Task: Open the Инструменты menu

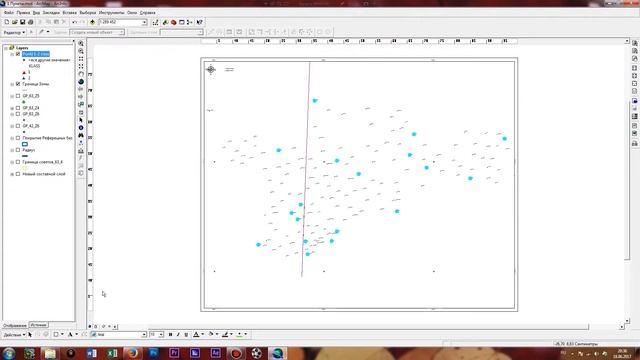Action: pyautogui.click(x=111, y=13)
